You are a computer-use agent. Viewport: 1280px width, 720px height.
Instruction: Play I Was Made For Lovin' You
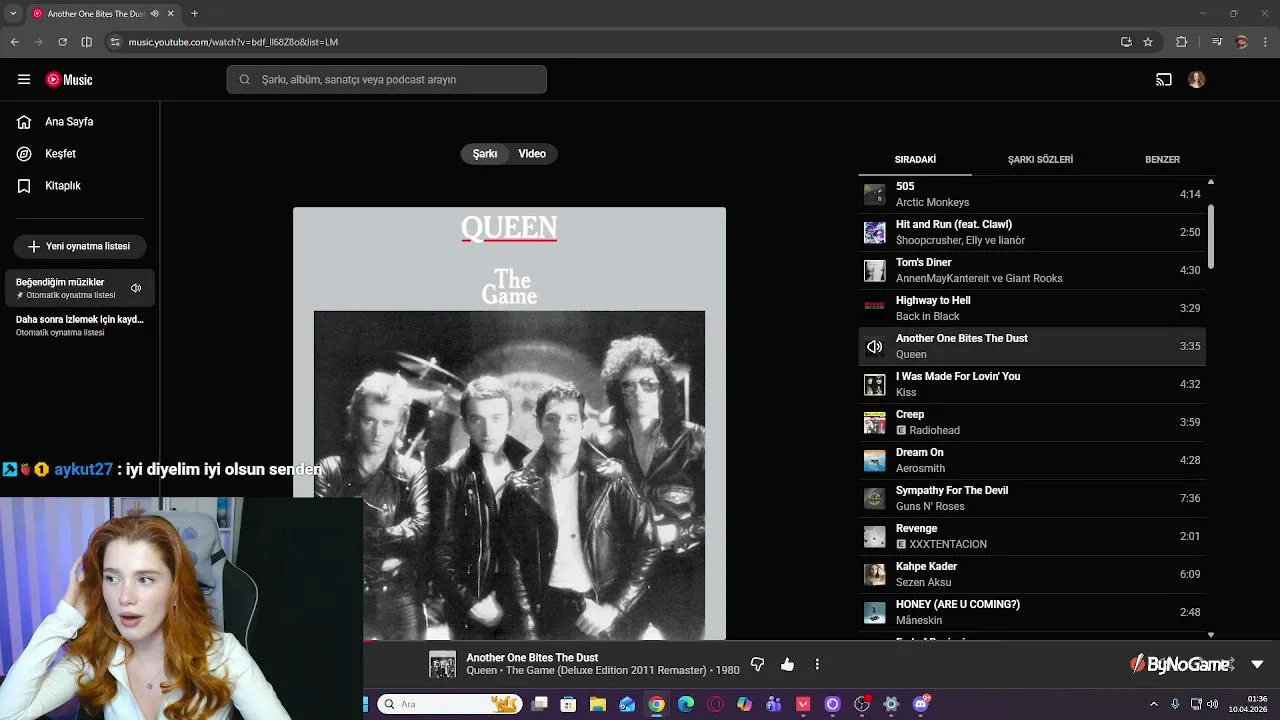point(1032,384)
